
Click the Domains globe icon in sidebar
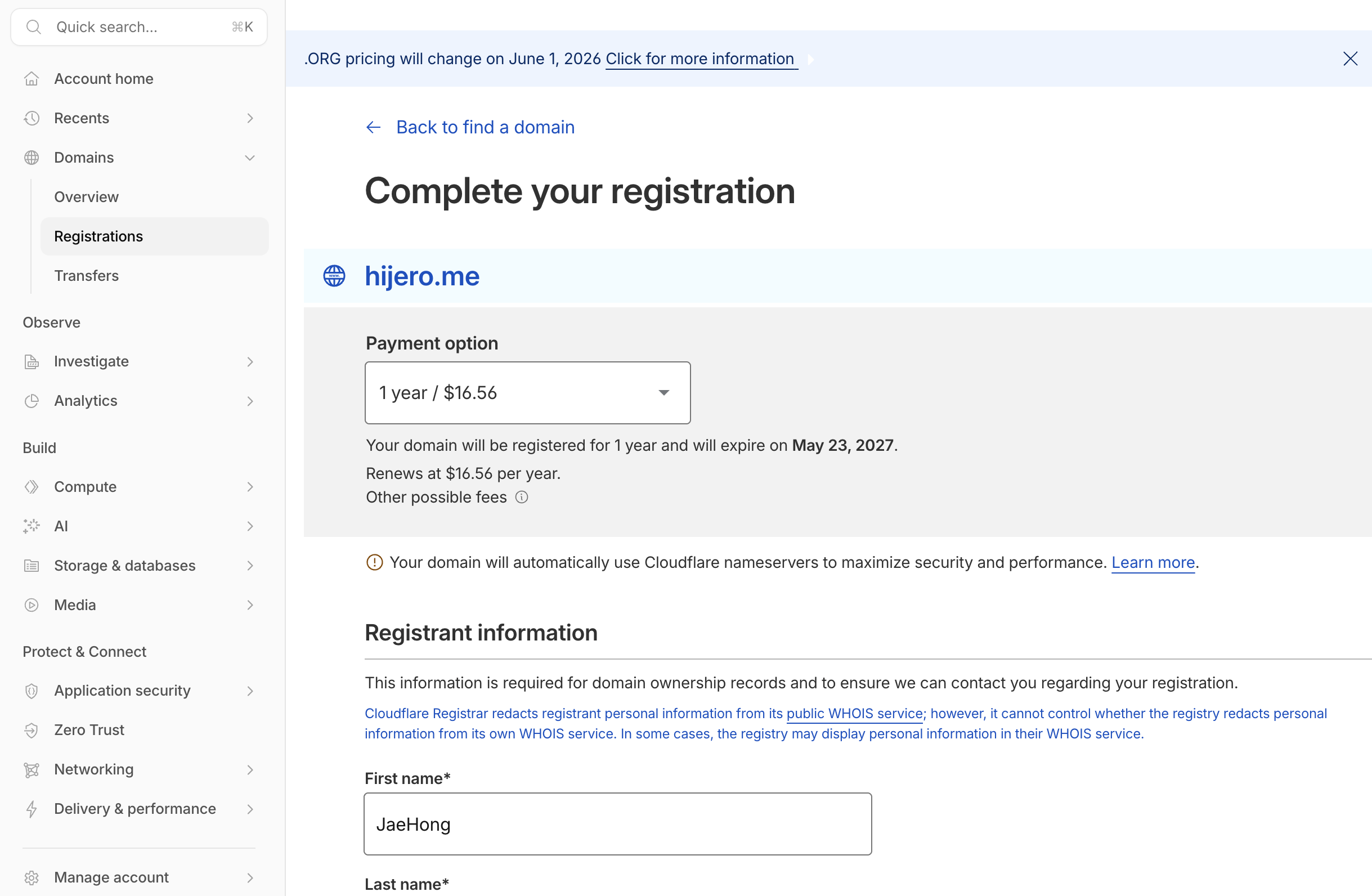pyautogui.click(x=32, y=158)
